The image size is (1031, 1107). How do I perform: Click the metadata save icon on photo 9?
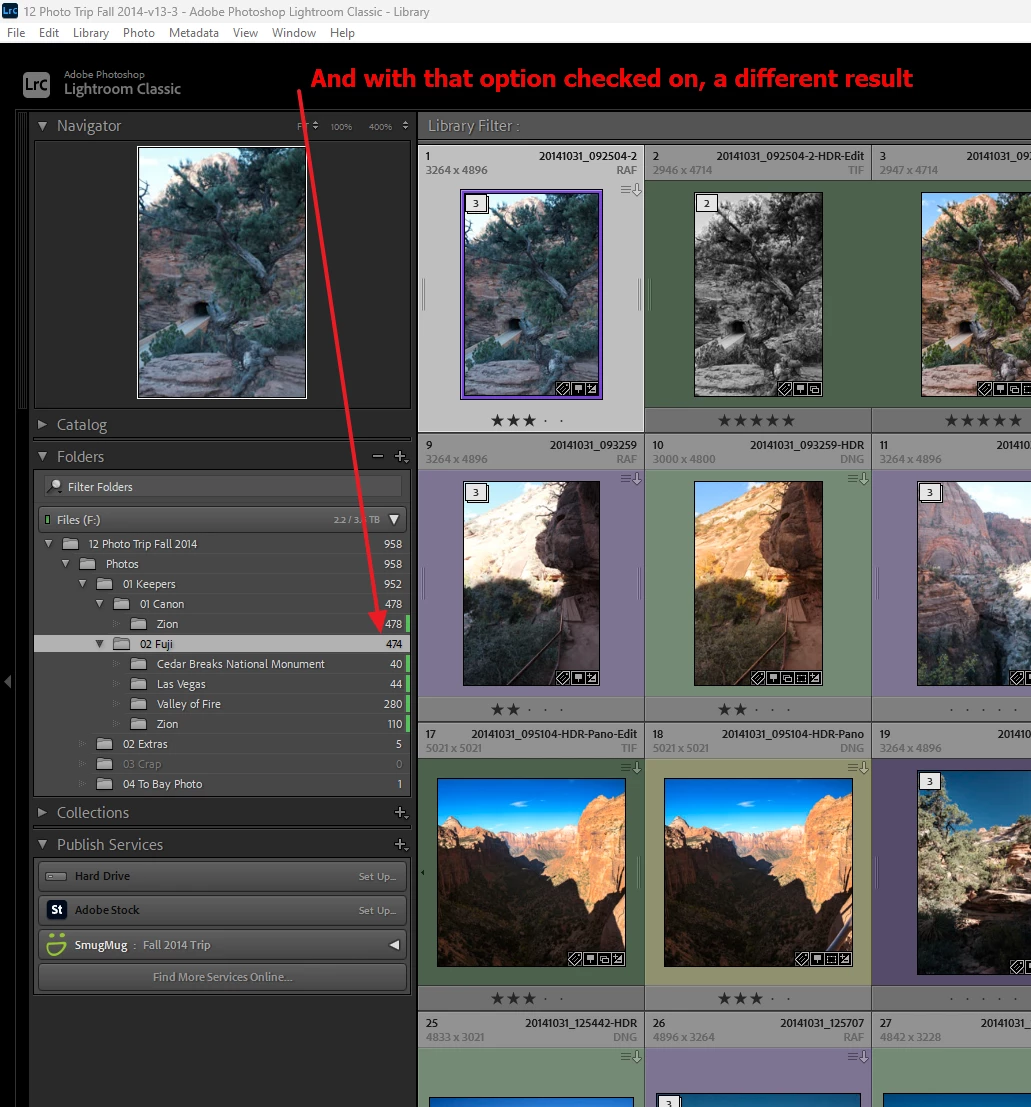point(631,479)
